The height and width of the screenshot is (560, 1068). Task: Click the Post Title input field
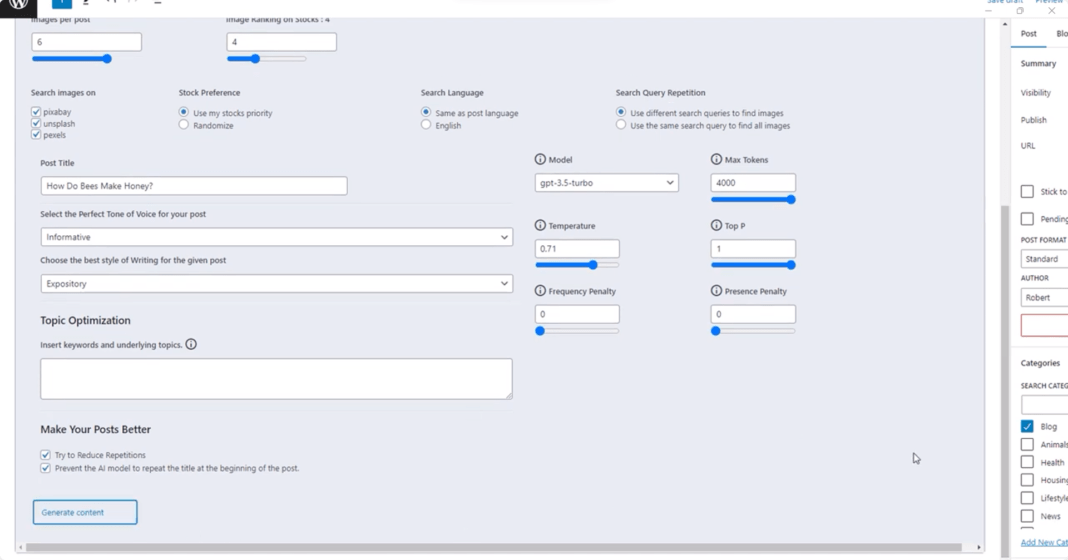pyautogui.click(x=194, y=186)
